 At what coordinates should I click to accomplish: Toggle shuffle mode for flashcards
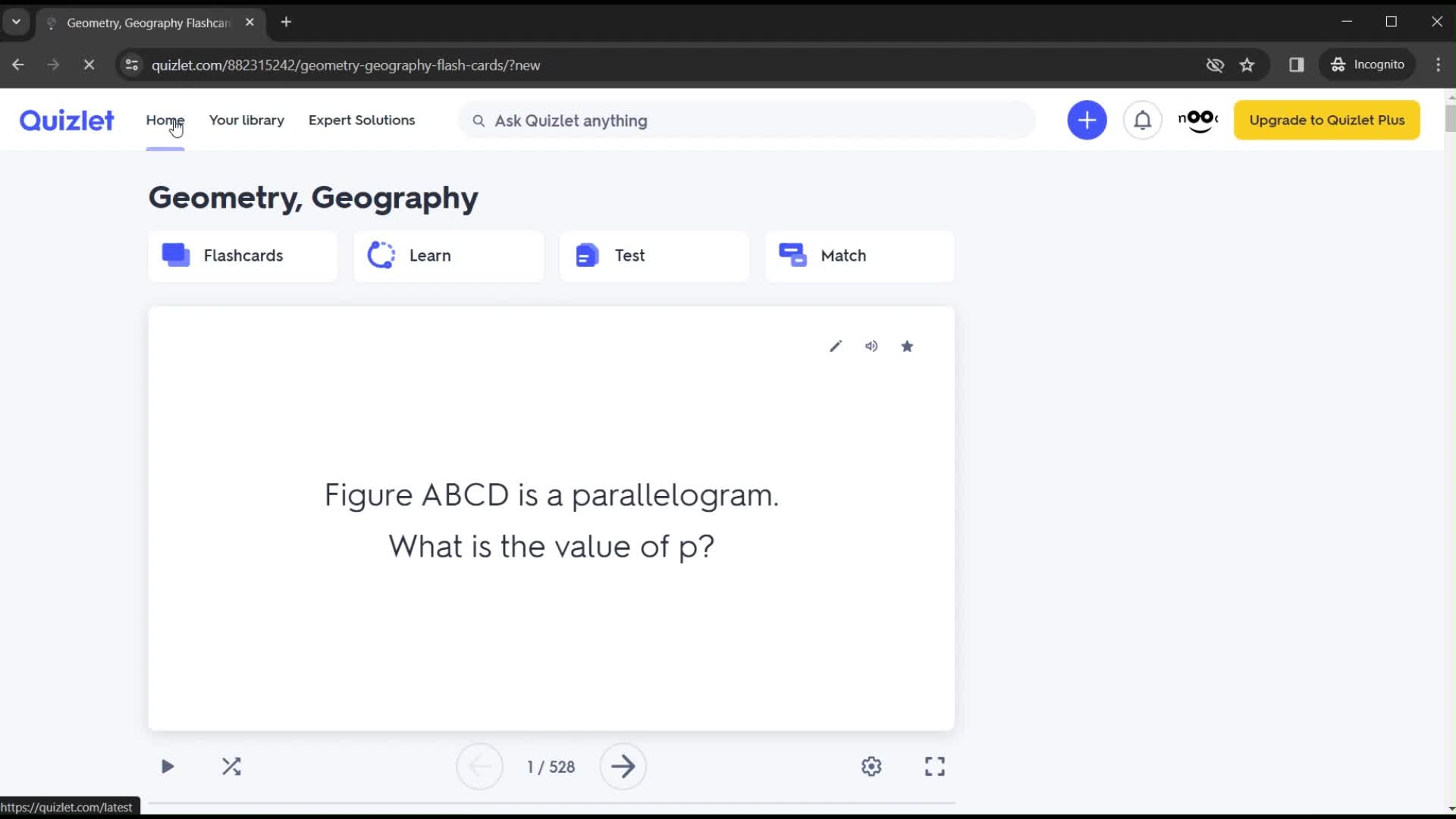pos(231,766)
